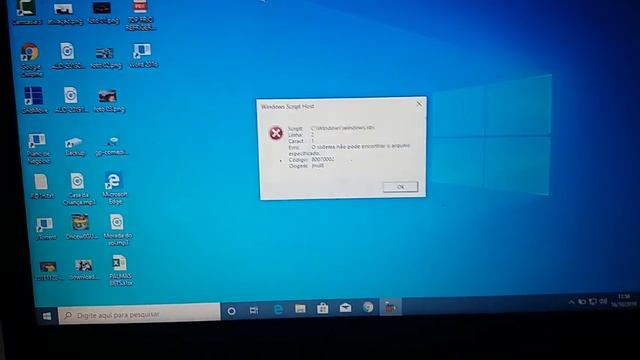Select the foto-03.png desktop thumbnail

109,101
